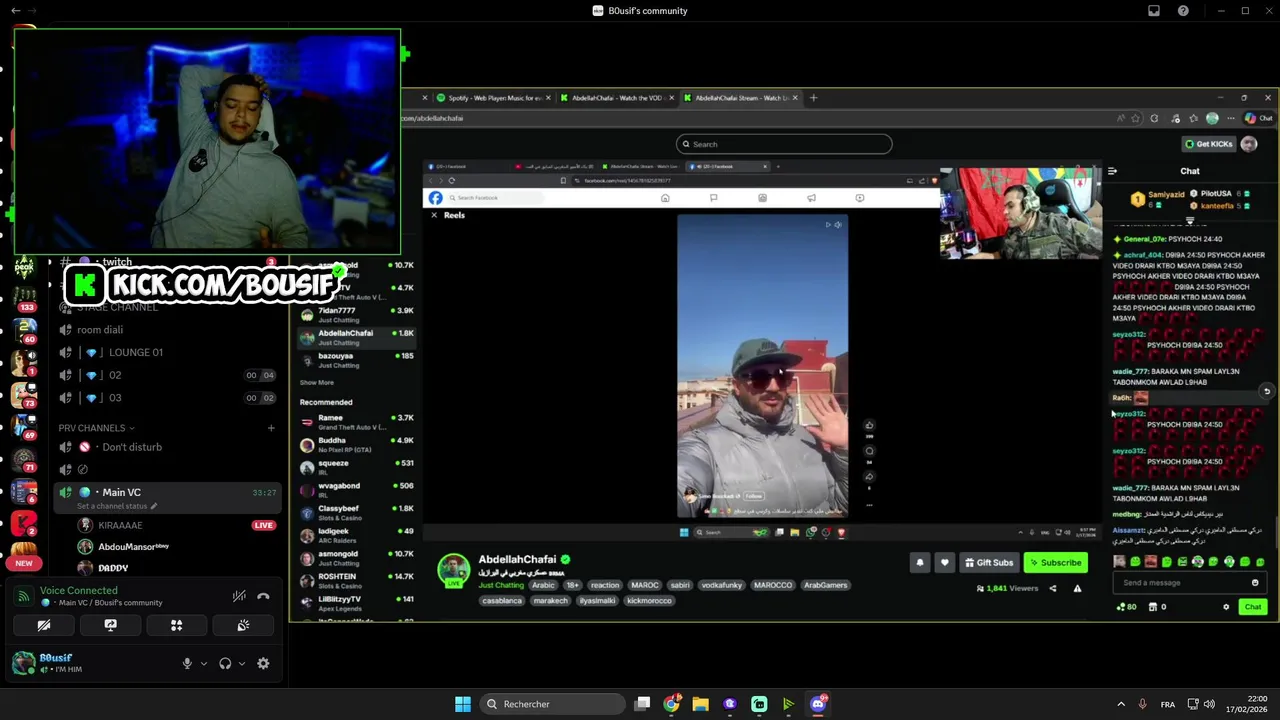The height and width of the screenshot is (720, 1280).
Task: Mute the Discord microphone
Action: pyautogui.click(x=187, y=663)
